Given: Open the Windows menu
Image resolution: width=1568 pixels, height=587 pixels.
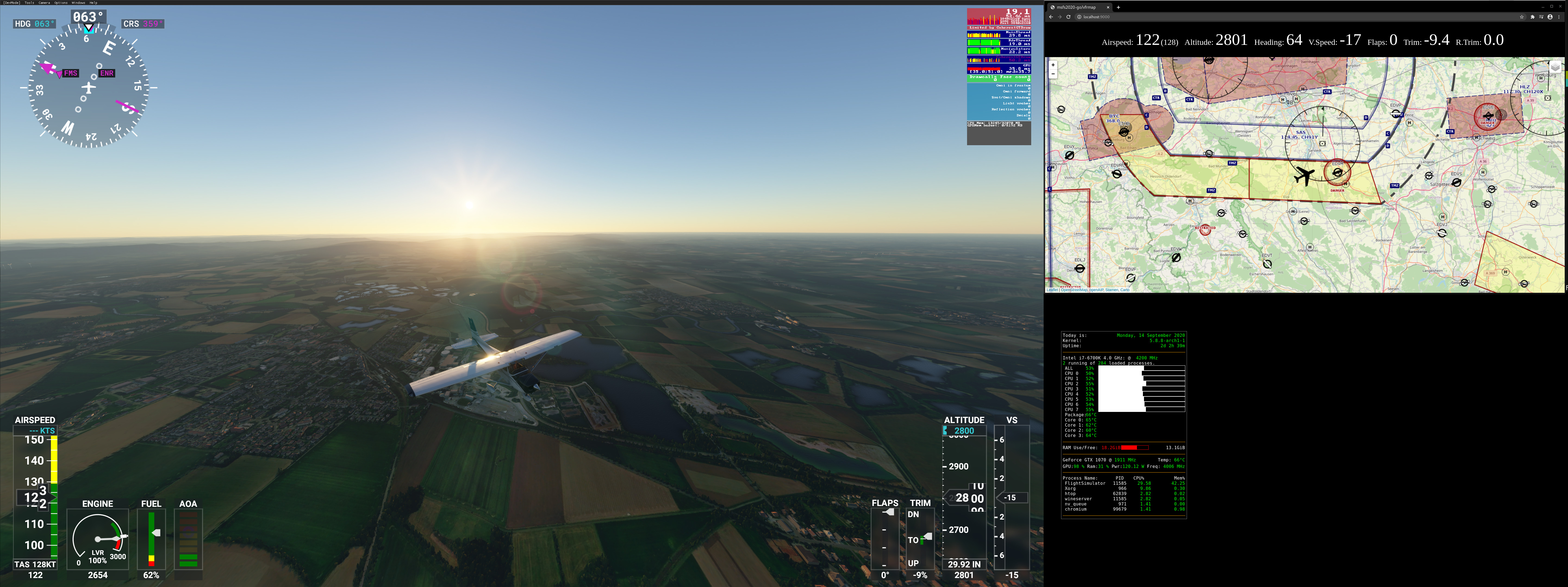Looking at the screenshot, I should coord(79,2).
